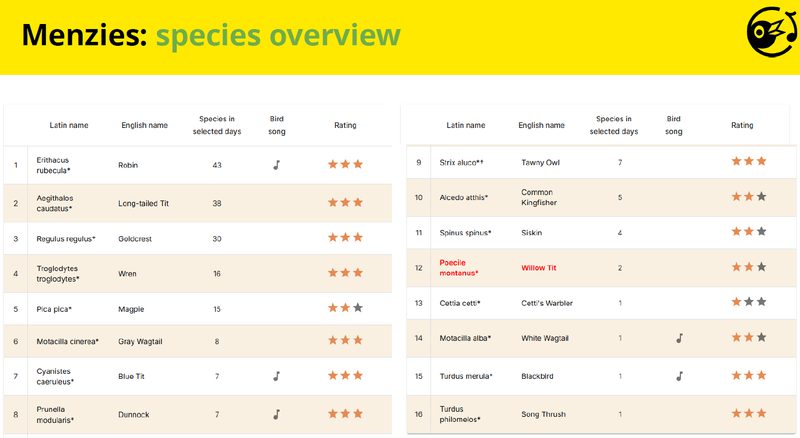Click the Tawny Owl star rating
800x438 pixels.
coord(748,161)
